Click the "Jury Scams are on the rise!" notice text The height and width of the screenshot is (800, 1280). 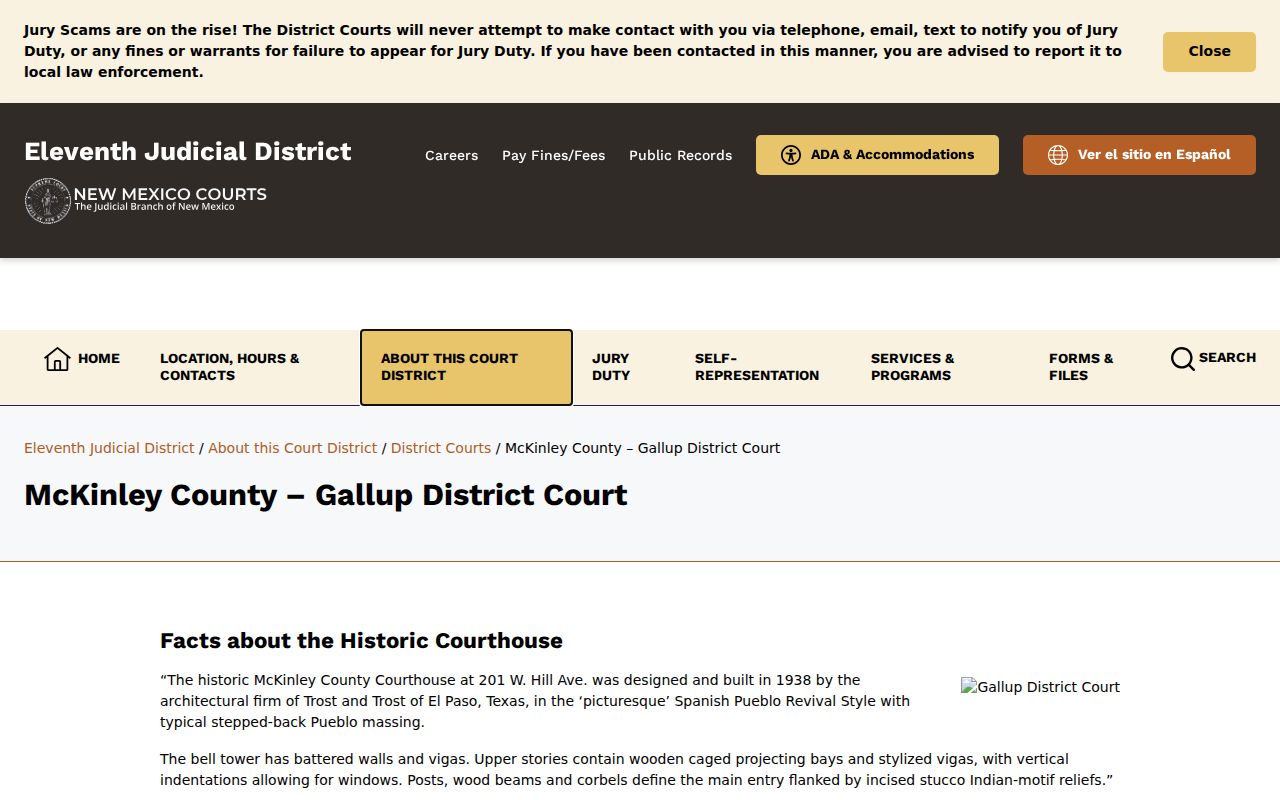pos(573,51)
